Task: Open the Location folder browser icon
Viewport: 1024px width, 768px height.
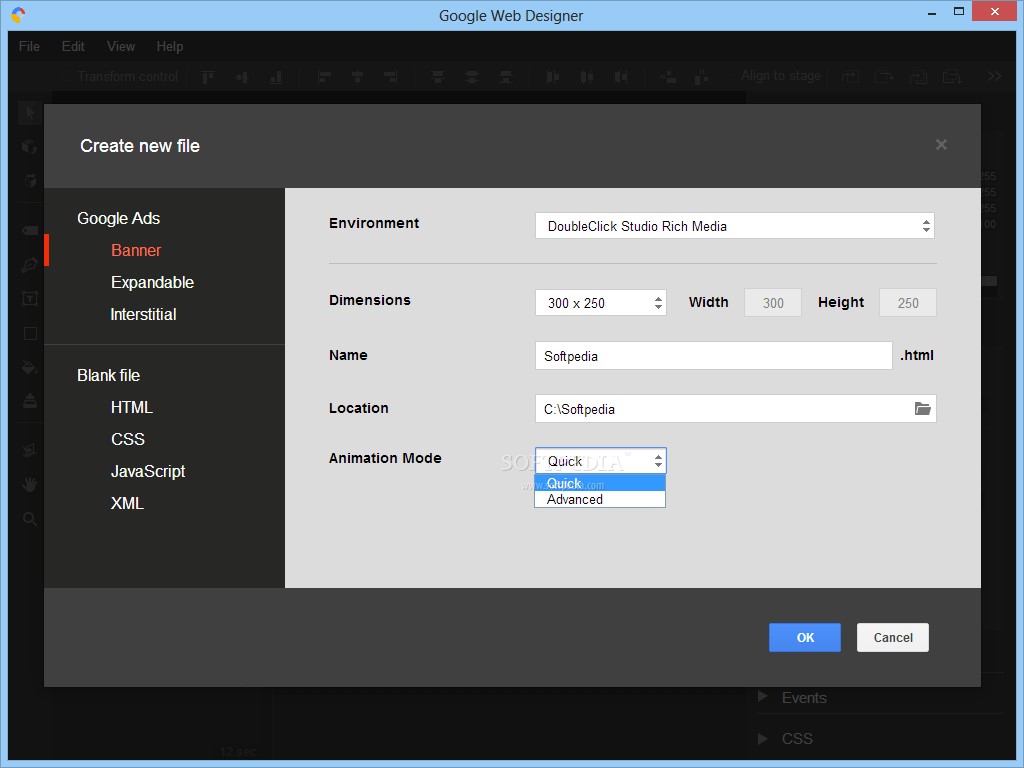Action: click(x=925, y=408)
